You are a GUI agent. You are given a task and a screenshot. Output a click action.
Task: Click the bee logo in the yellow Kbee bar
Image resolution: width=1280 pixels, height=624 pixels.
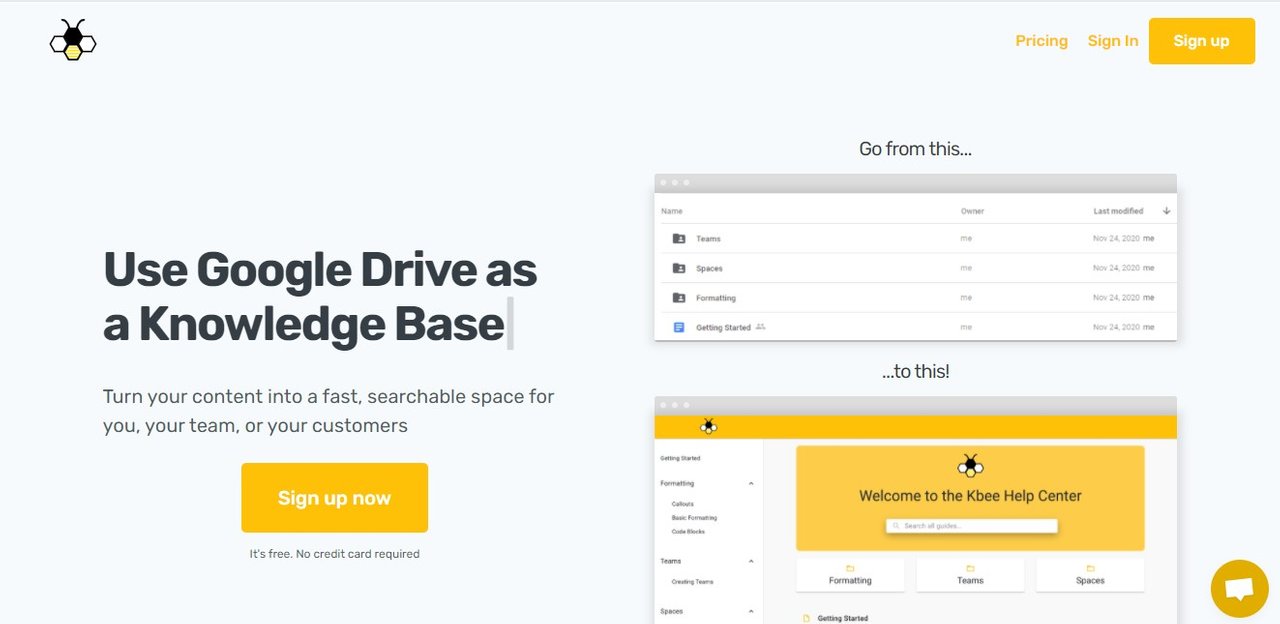pos(708,426)
